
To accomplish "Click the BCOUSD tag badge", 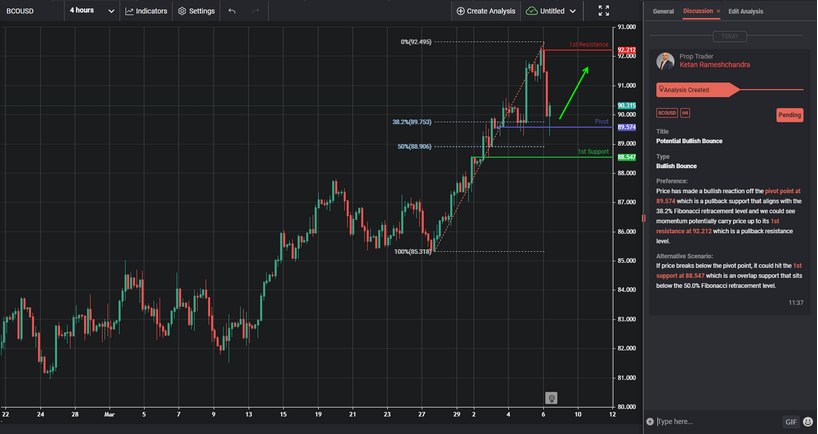I will click(667, 113).
